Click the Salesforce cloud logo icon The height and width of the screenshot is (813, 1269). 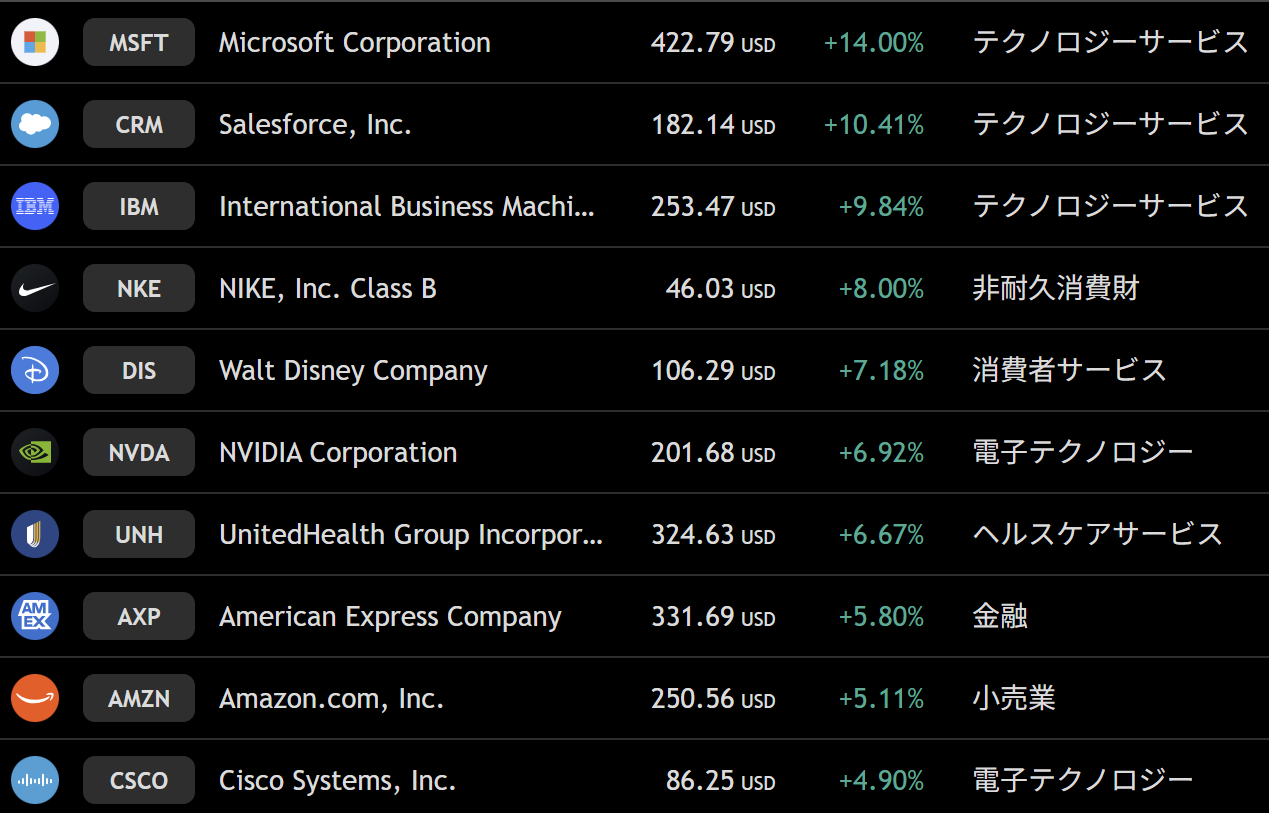click(x=35, y=125)
